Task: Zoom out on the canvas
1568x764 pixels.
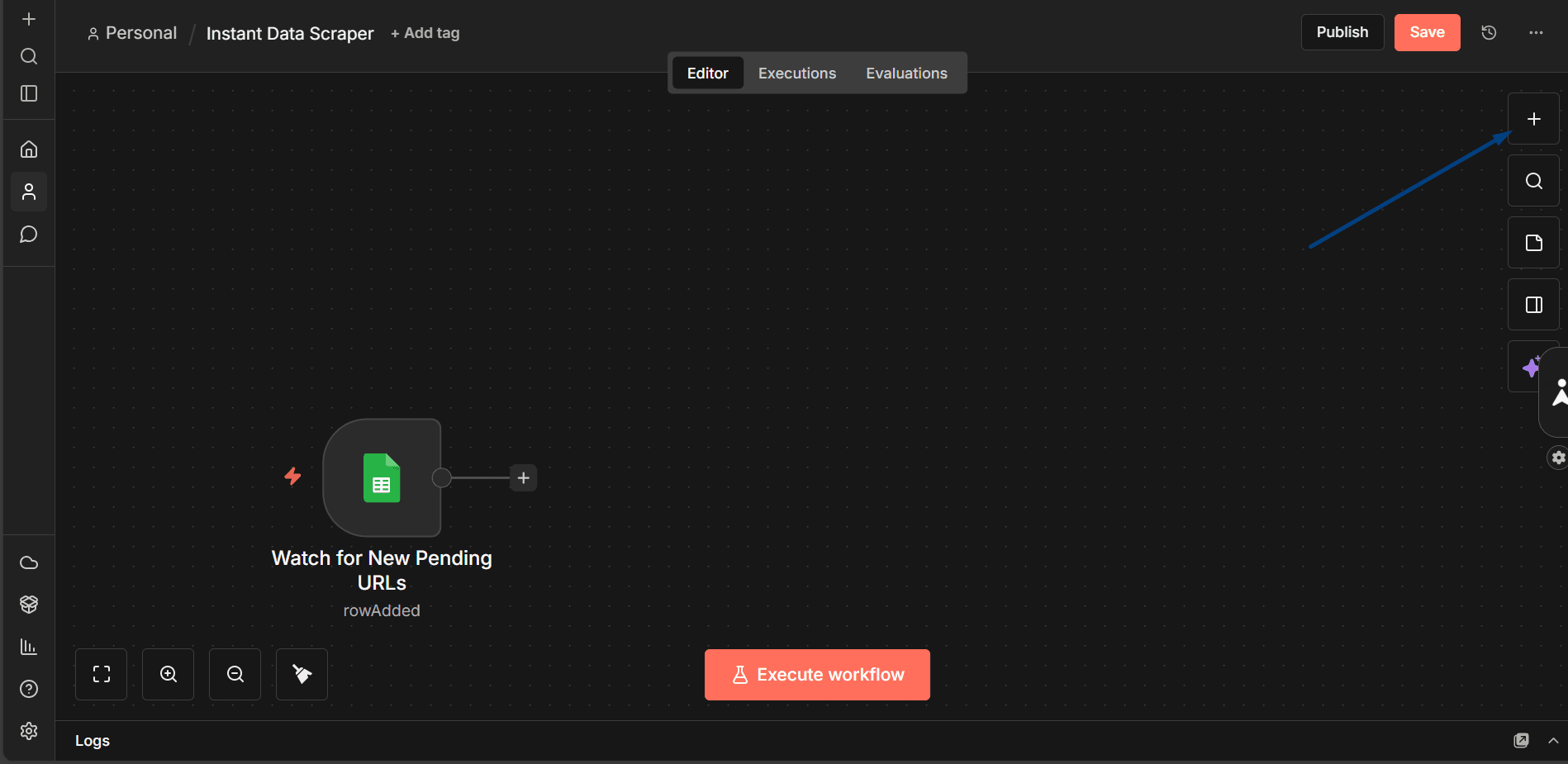Action: (235, 675)
